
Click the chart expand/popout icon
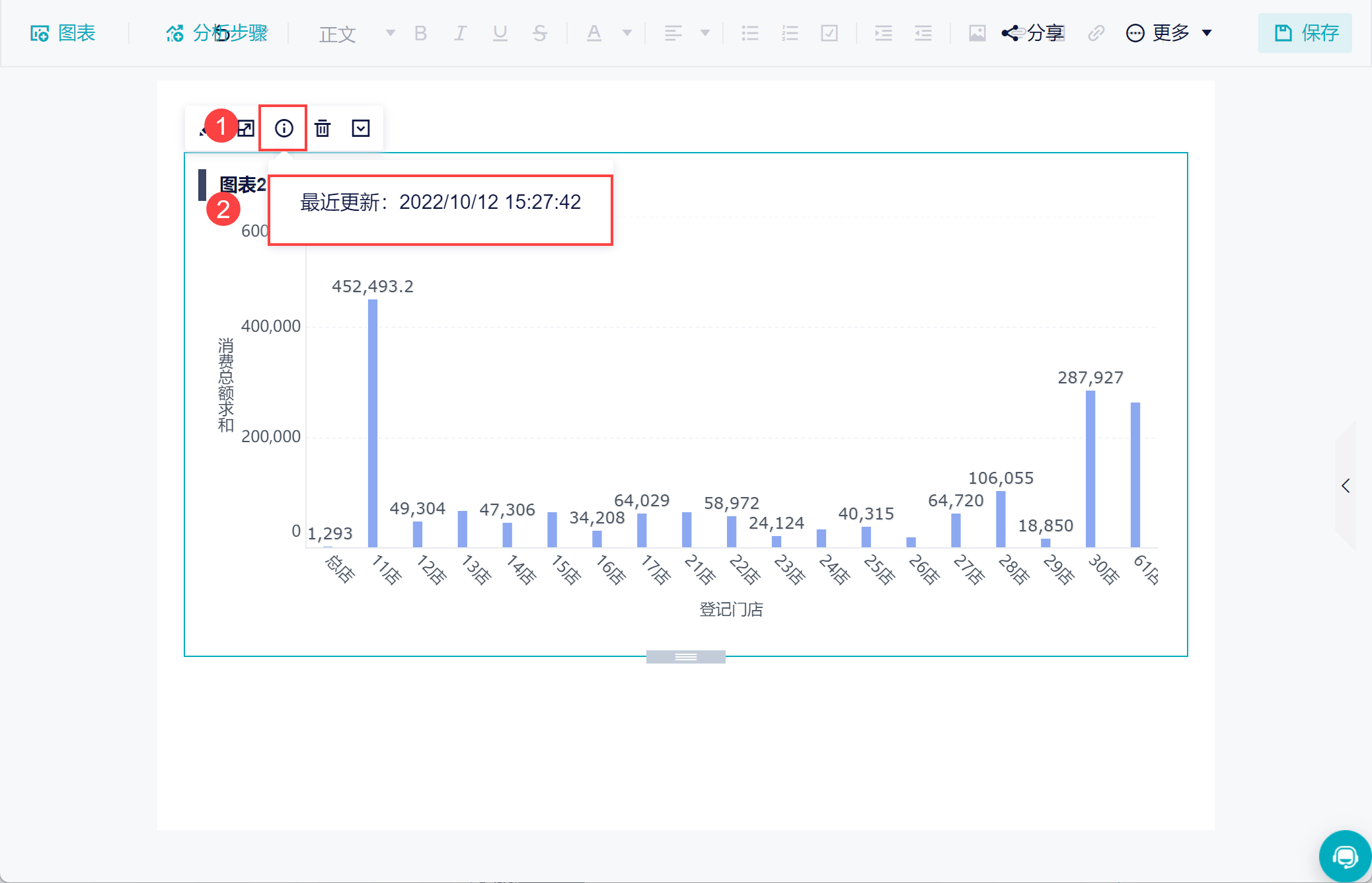point(246,128)
